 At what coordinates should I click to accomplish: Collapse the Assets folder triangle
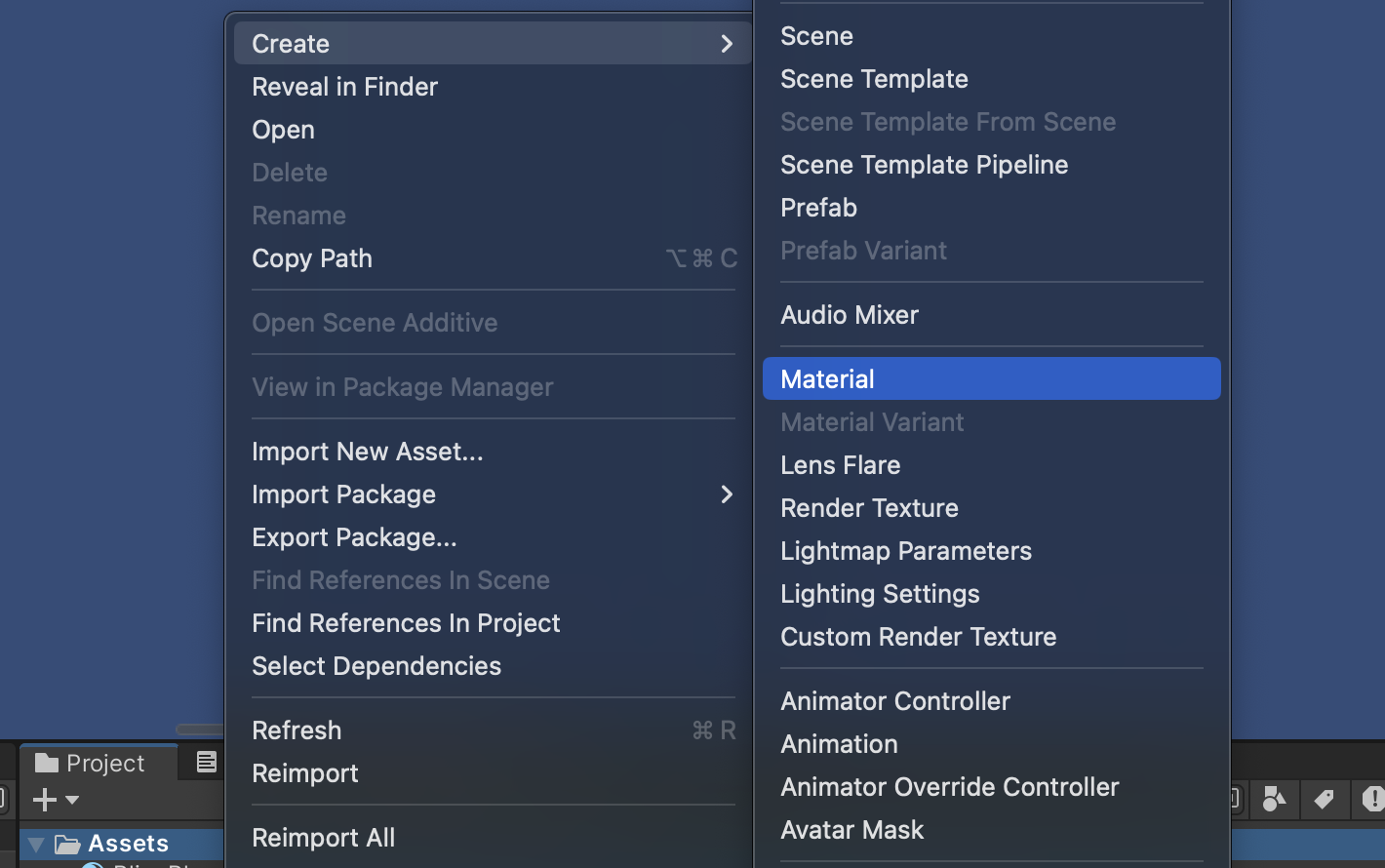tap(37, 844)
